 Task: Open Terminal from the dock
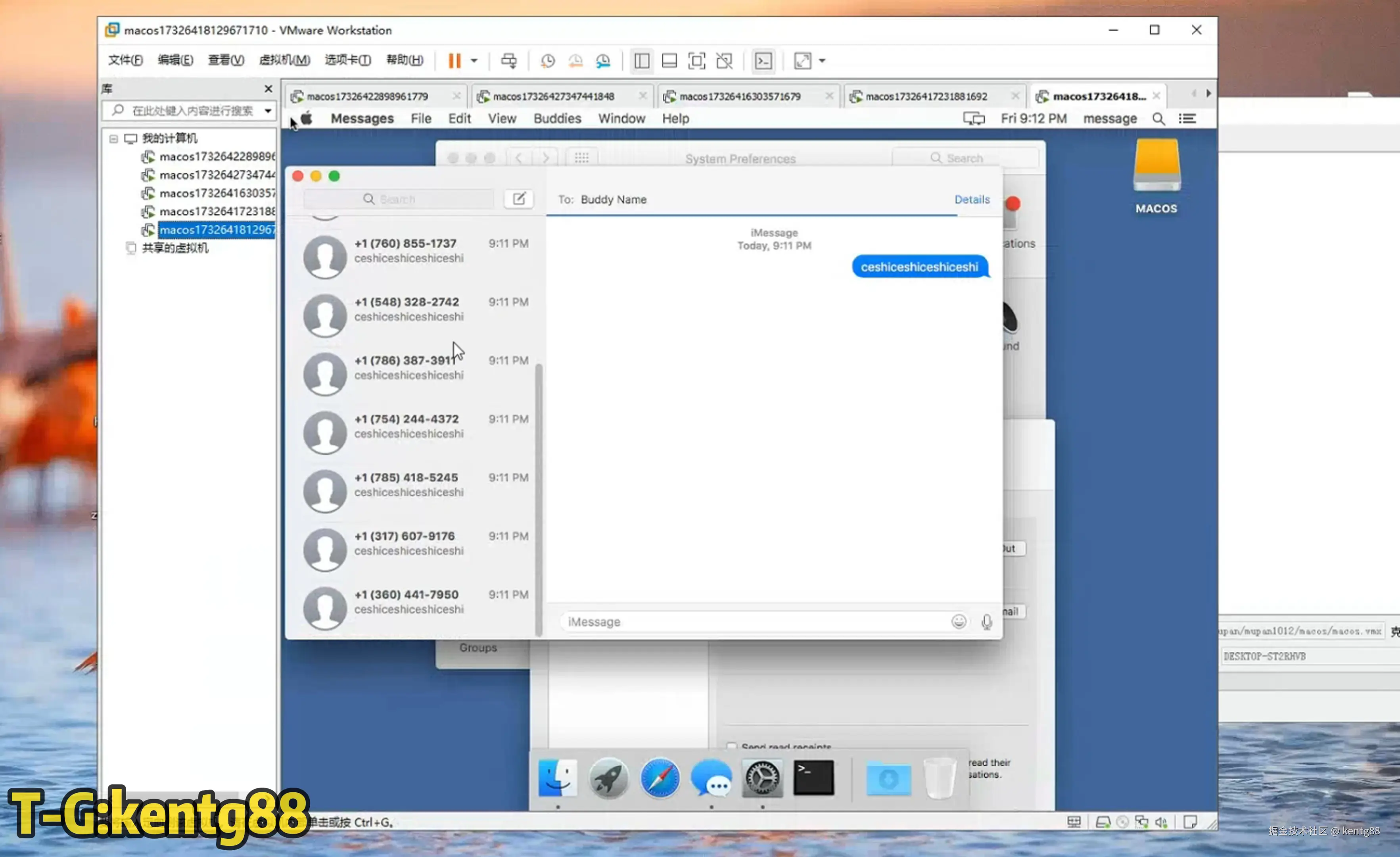tap(813, 777)
